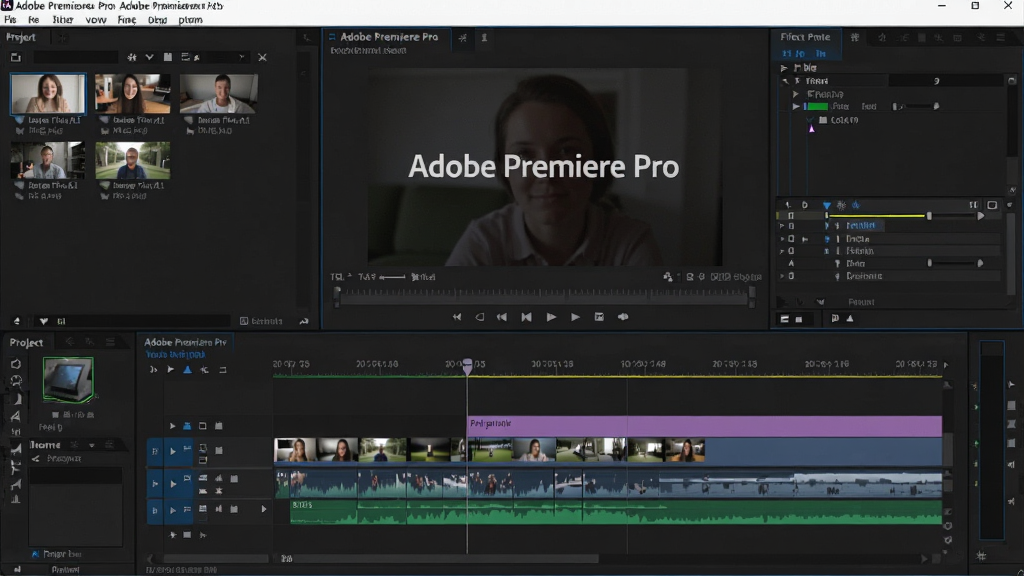Click the icon right of the Effect panel tab
1024x576 pixels.
click(x=855, y=37)
